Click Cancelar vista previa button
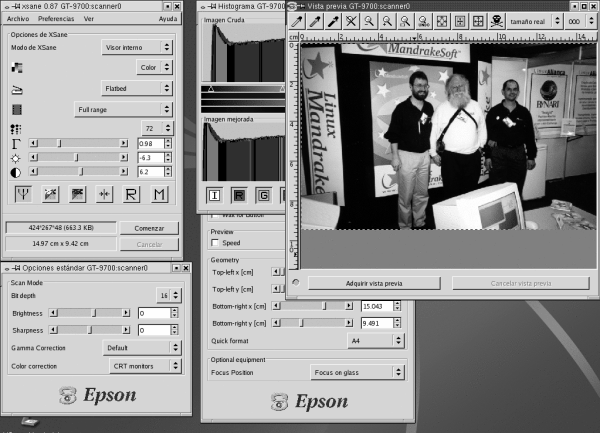600x433 pixels. point(521,283)
